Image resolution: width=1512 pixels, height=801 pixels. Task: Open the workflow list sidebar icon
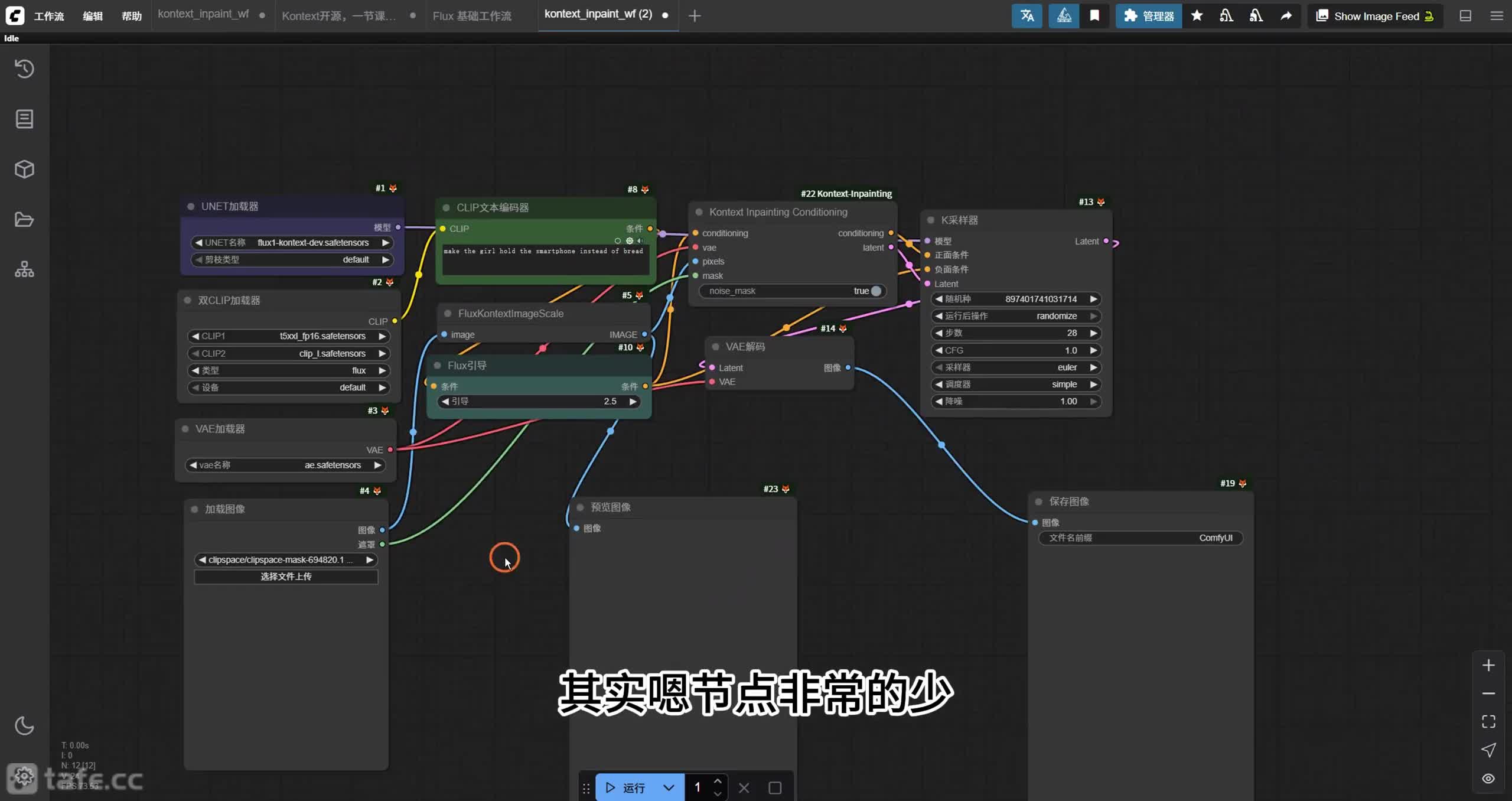(x=24, y=119)
